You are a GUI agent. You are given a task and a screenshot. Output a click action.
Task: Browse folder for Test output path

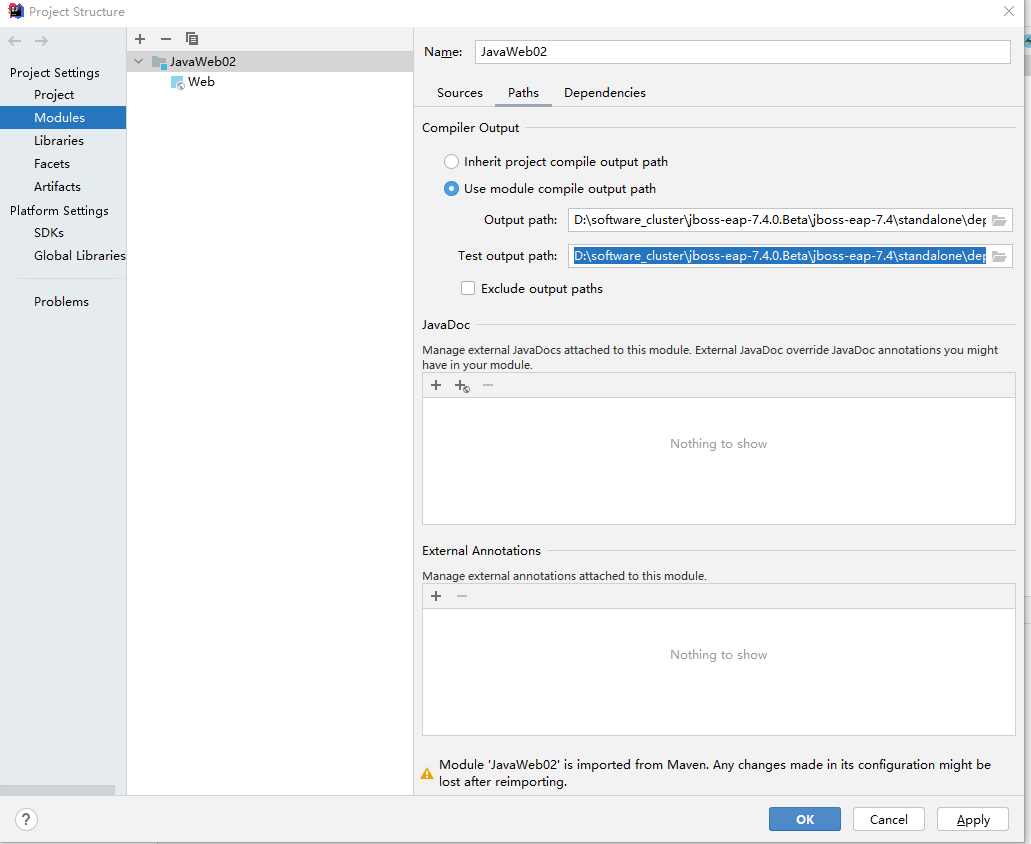click(x=999, y=256)
